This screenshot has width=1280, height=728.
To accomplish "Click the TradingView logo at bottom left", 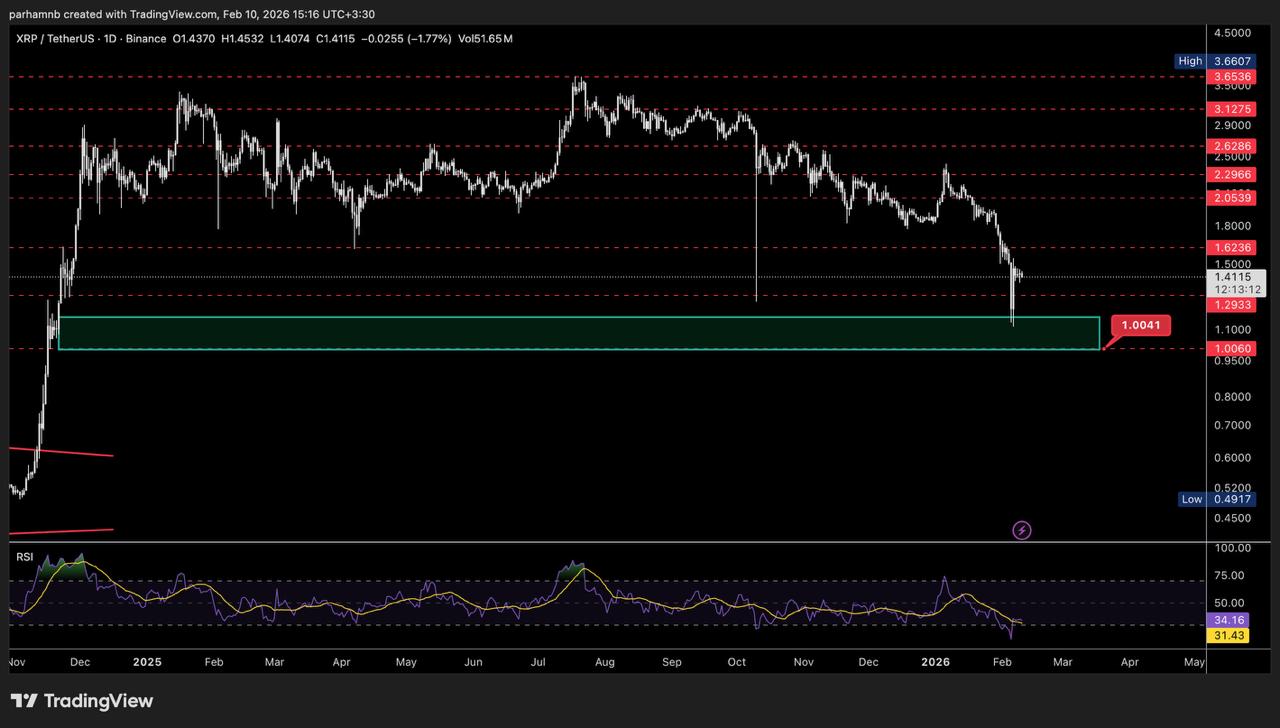I will pyautogui.click(x=82, y=701).
